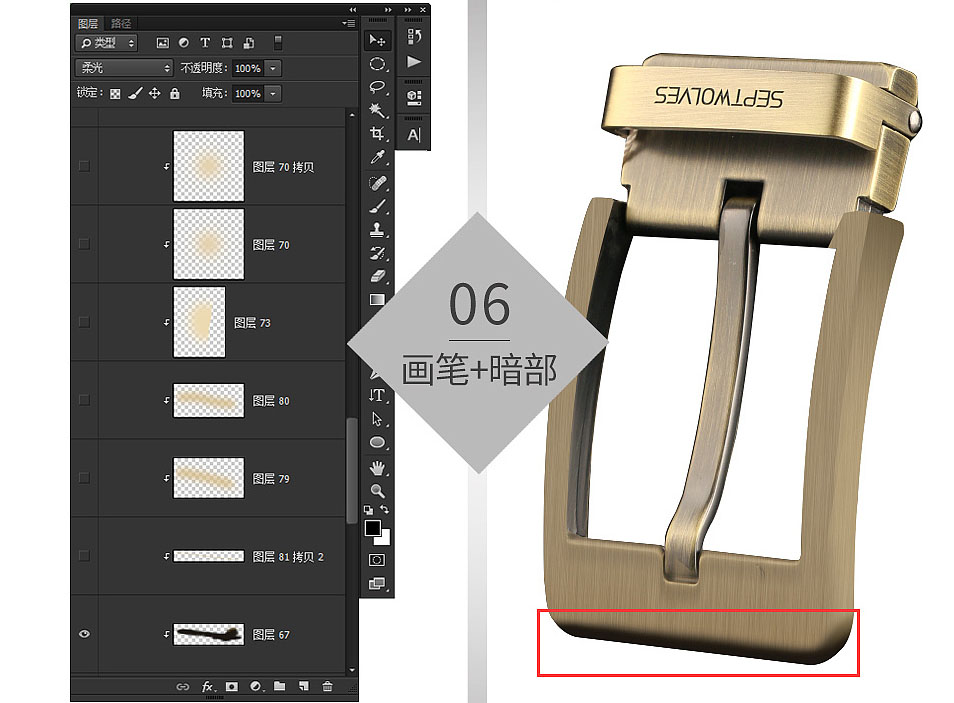Viewport: 954px width, 703px height.
Task: Filter layers by shape layers
Action: (x=227, y=43)
